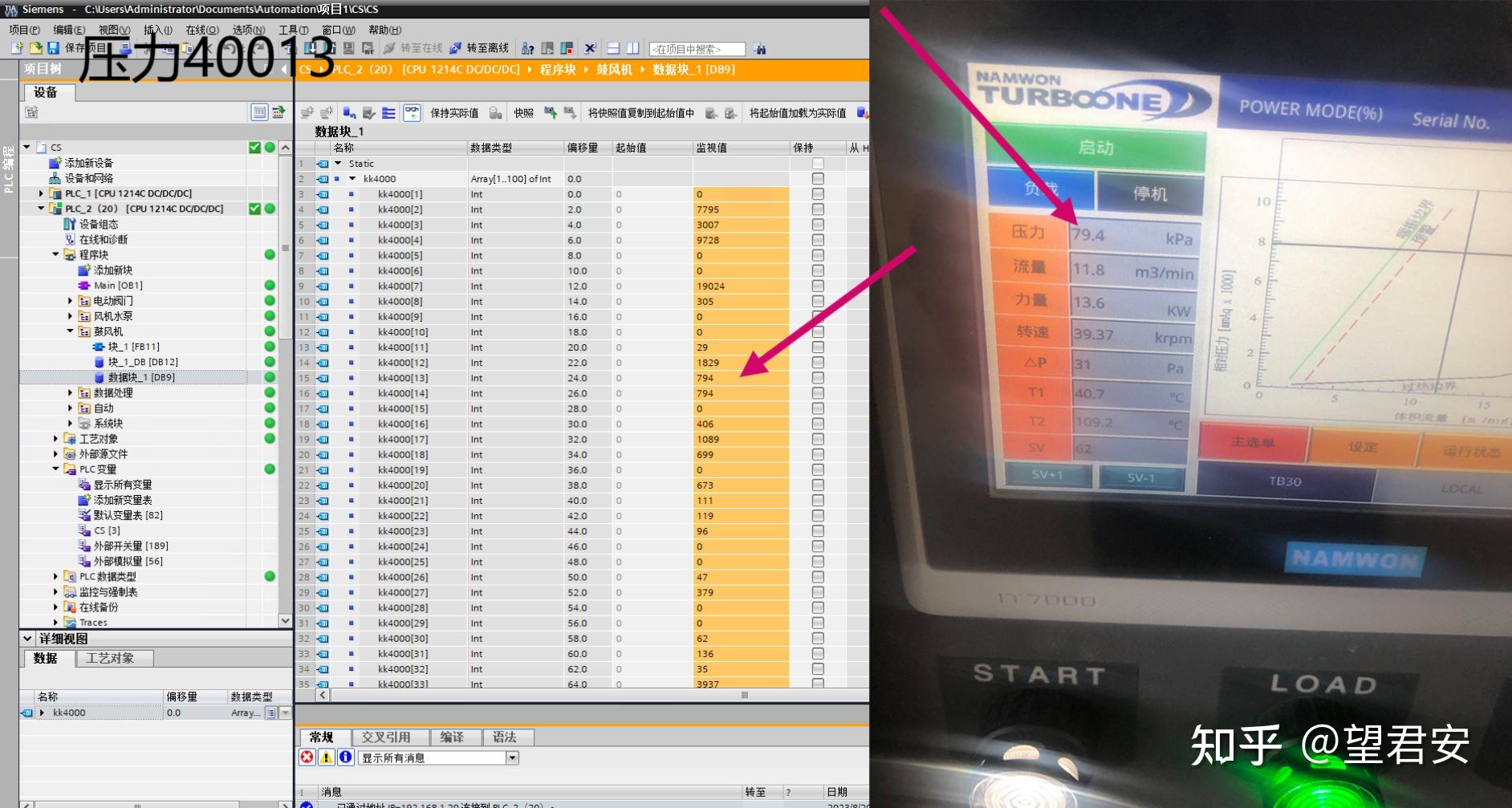Check the 保持 checkbox for kk4000[13]
Screen dimensions: 1512x808
pyautogui.click(x=818, y=378)
